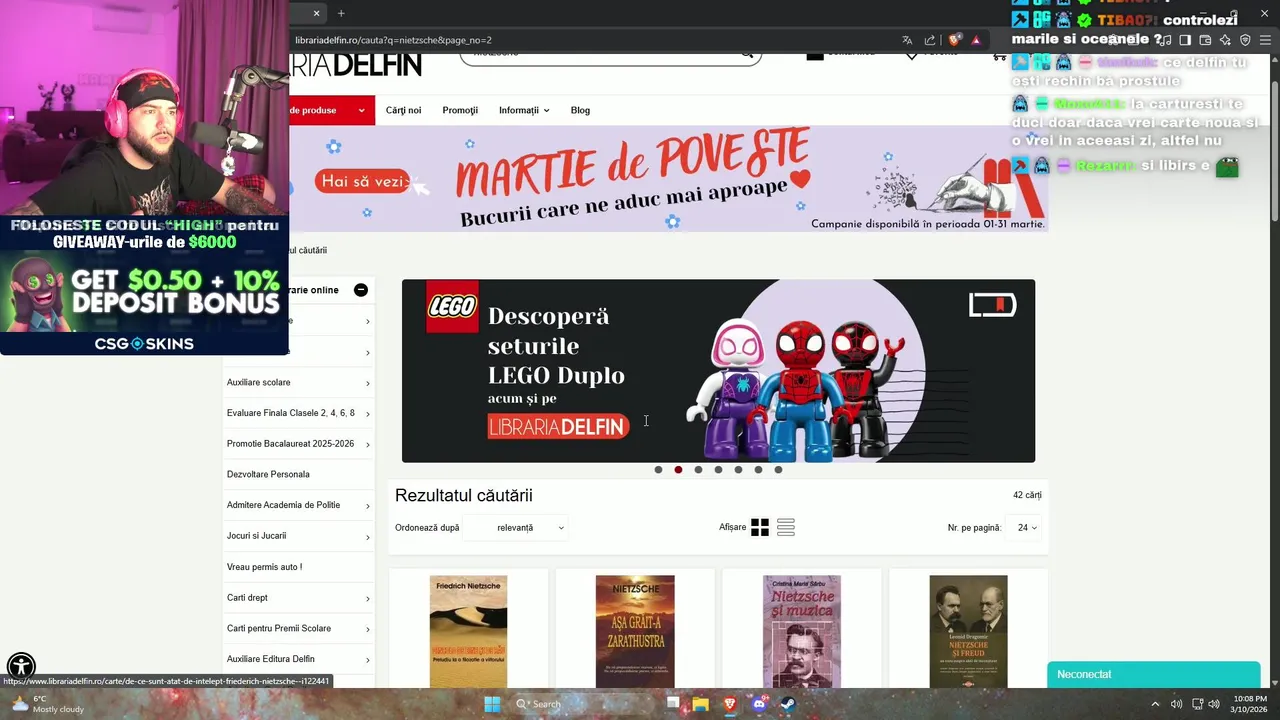Open Task View in taskbar
This screenshot has width=1280, height=720.
point(673,704)
